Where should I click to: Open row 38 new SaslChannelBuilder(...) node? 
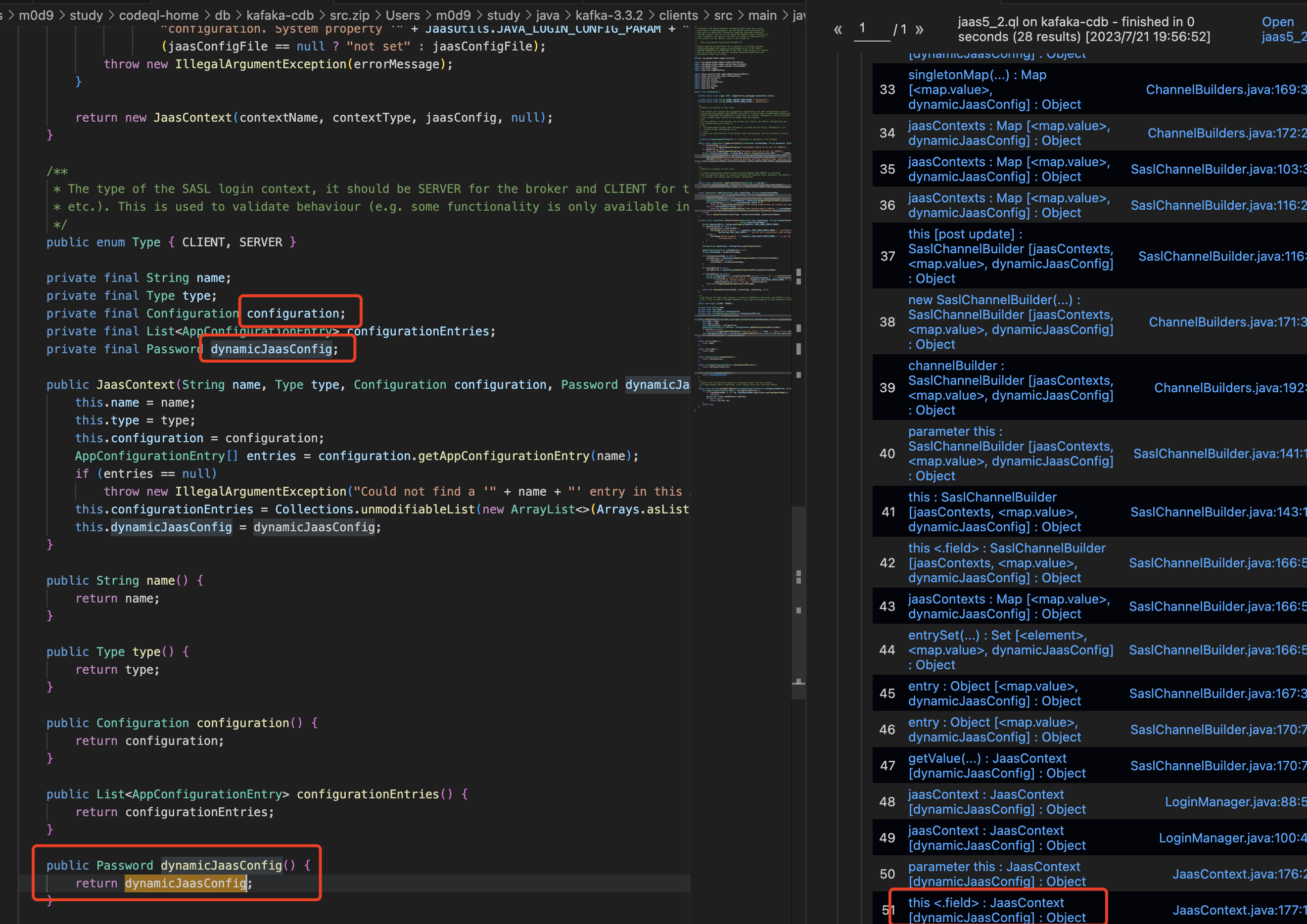coord(1010,322)
